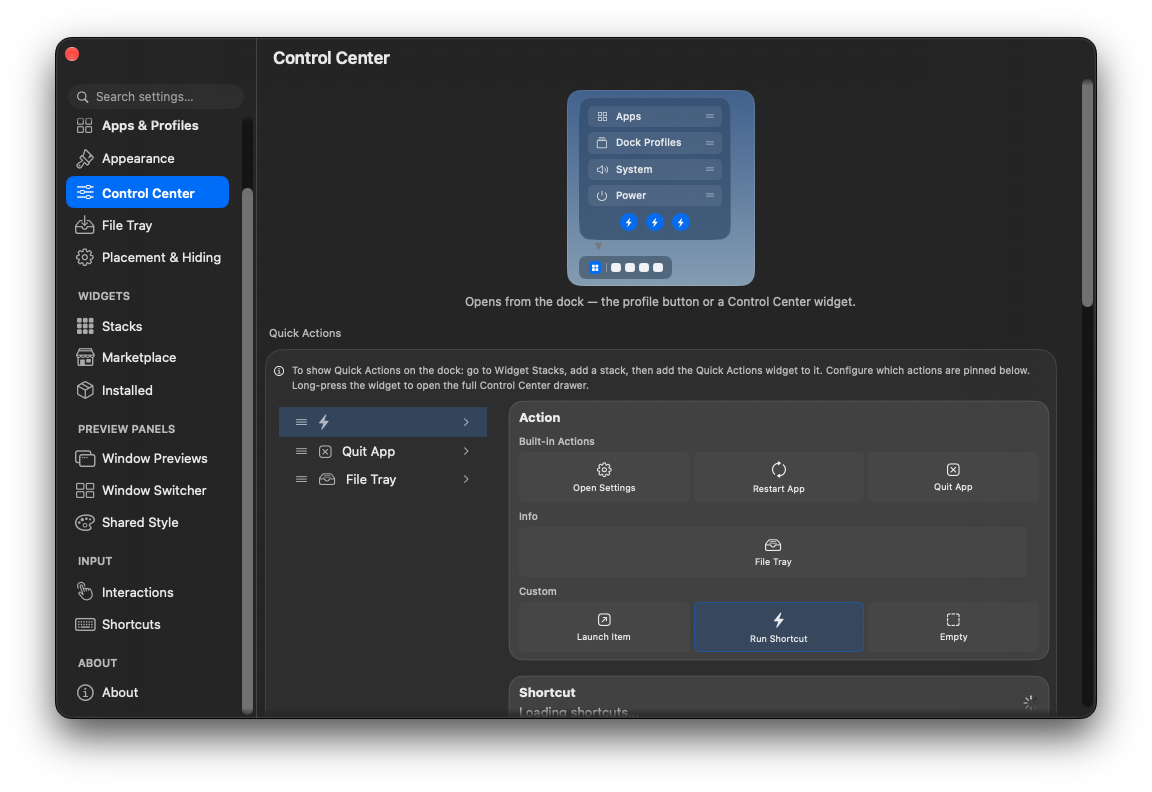Click the Search settings field
This screenshot has height=792, width=1152.
[x=156, y=97]
